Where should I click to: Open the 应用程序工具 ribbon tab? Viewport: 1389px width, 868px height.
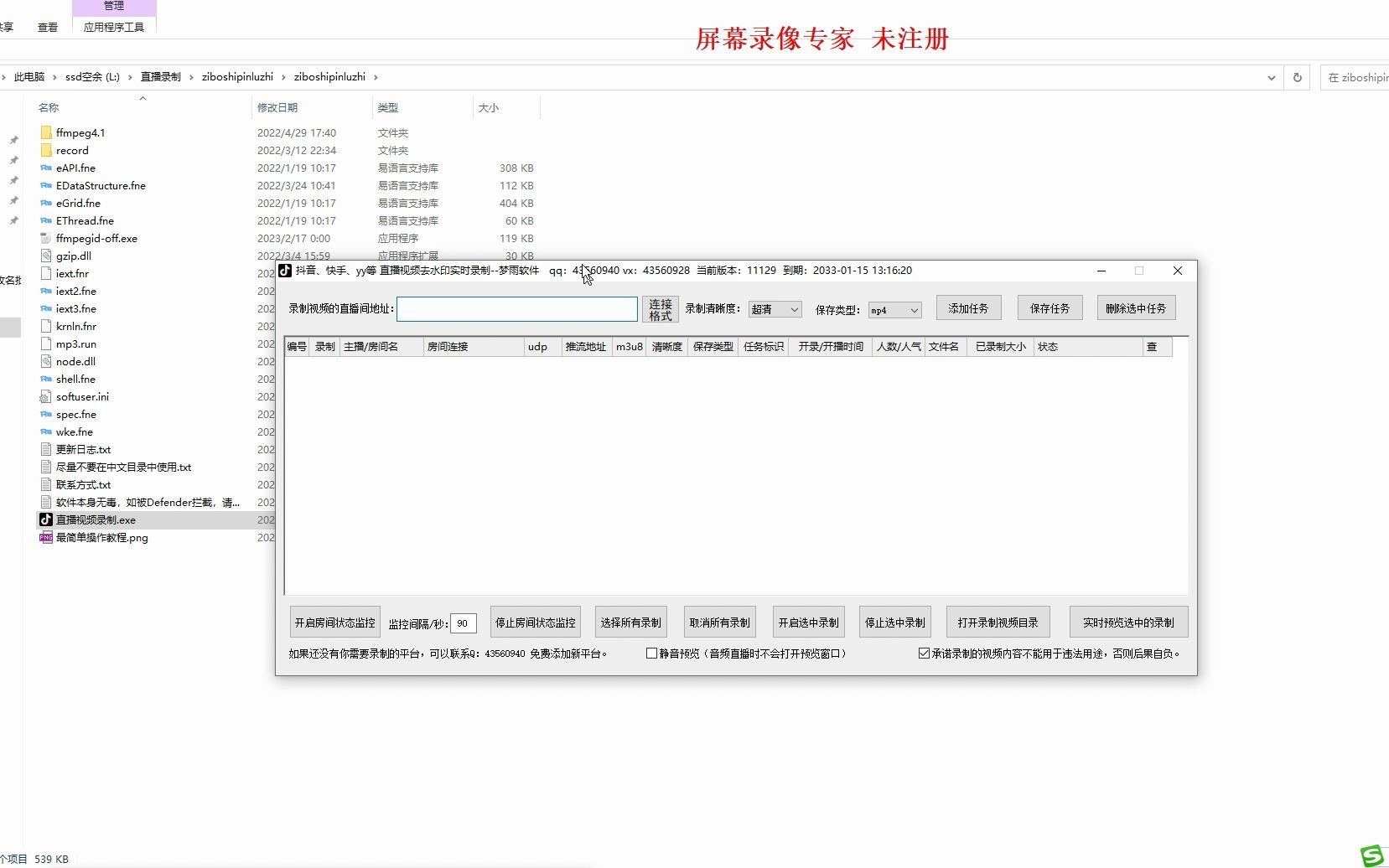[114, 27]
